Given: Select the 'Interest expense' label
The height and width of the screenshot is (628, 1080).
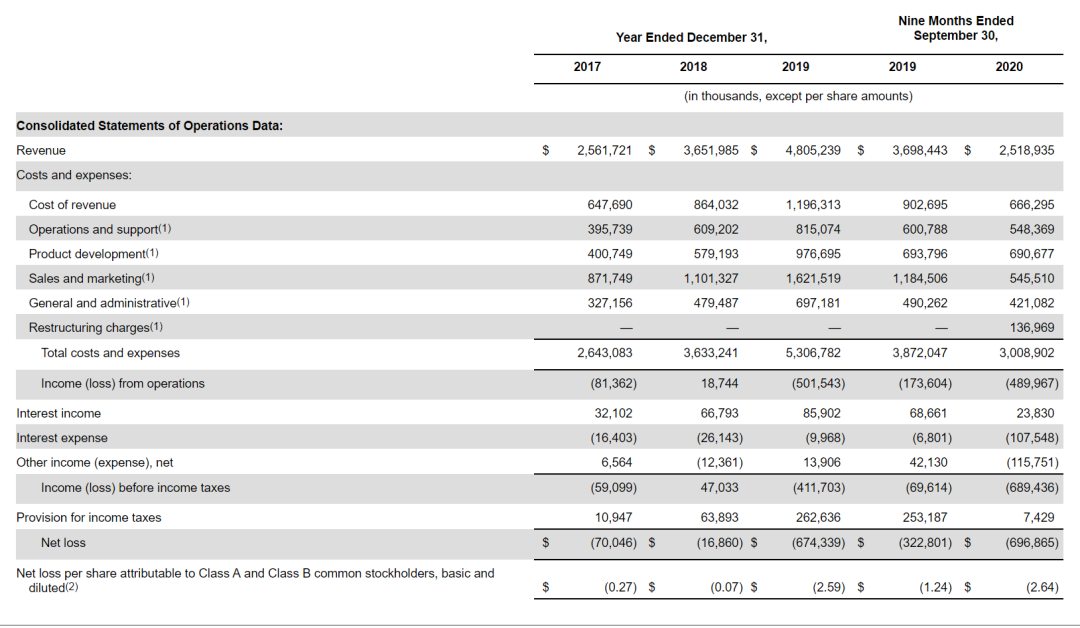Looking at the screenshot, I should click(62, 438).
